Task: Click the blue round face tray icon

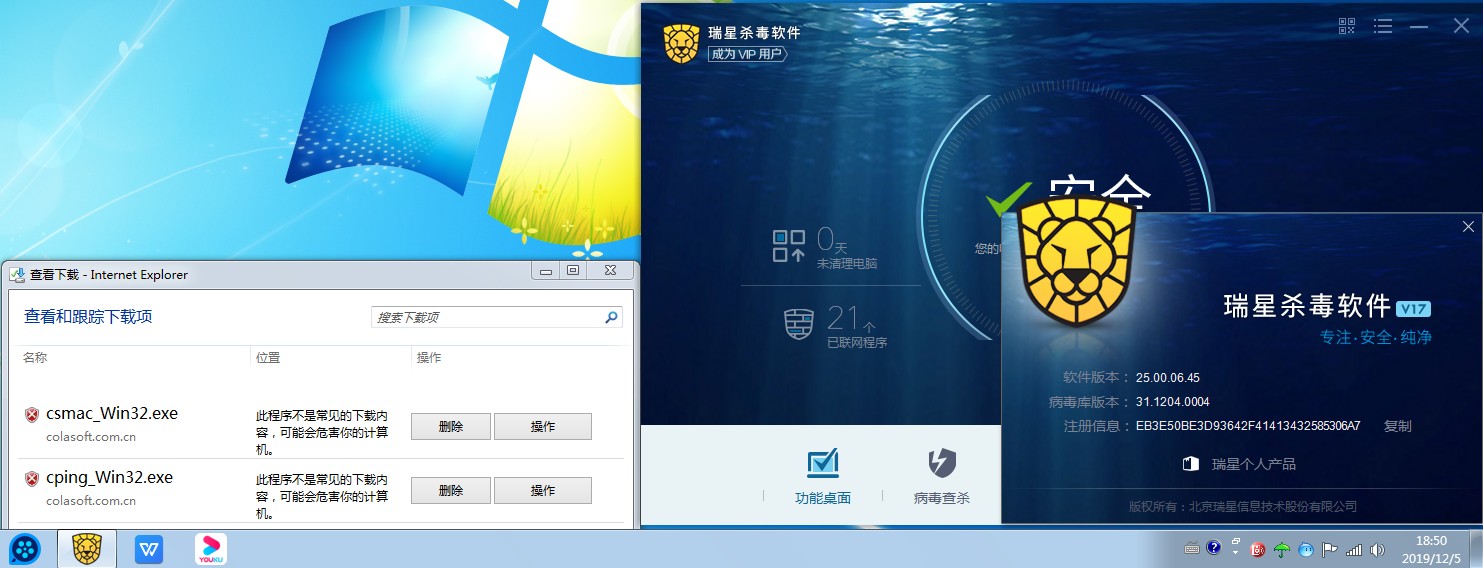Action: (1306, 549)
